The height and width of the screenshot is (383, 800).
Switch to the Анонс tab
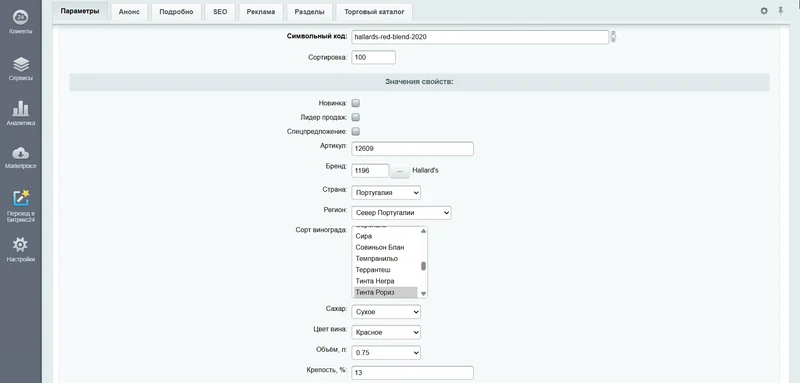pos(129,12)
